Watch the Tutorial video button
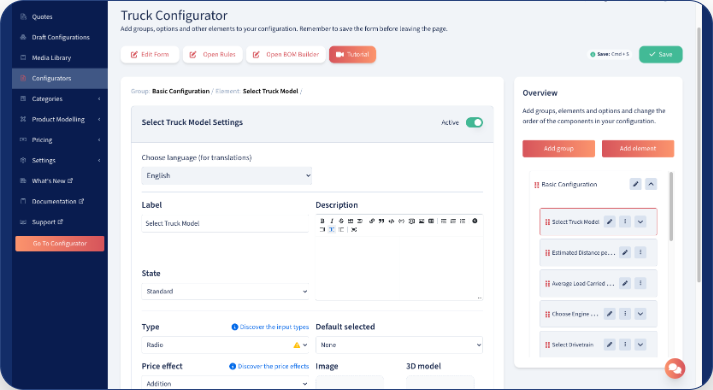Viewport: 713px width, 390px height. (x=352, y=55)
